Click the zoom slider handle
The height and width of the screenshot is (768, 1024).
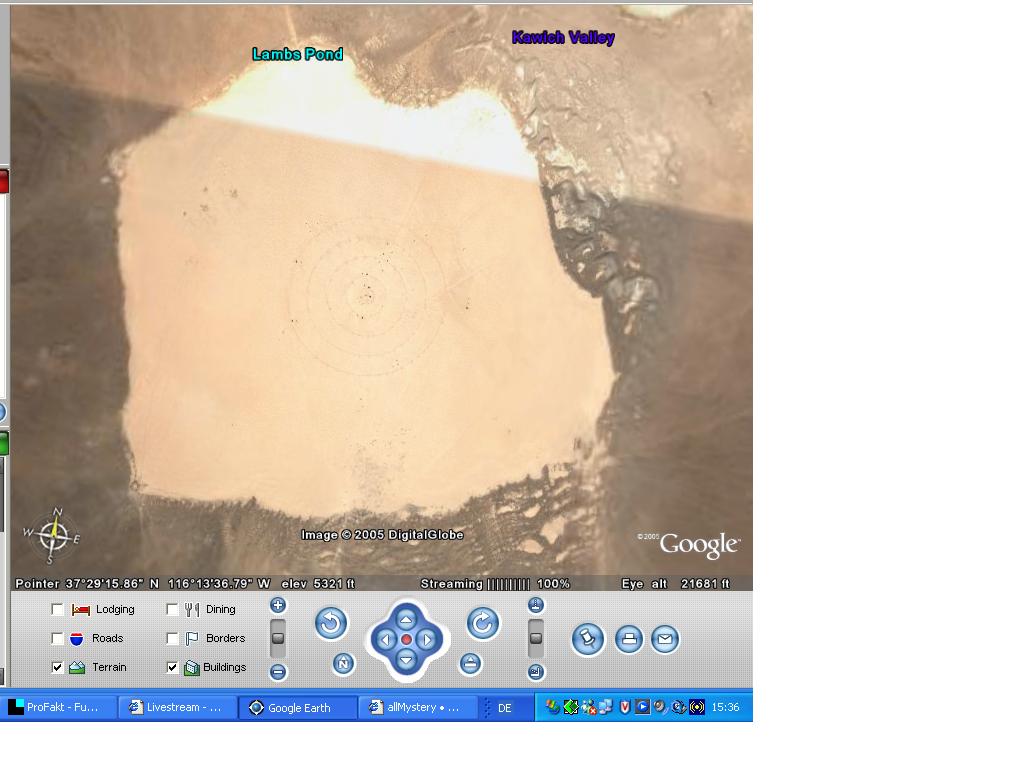278,638
